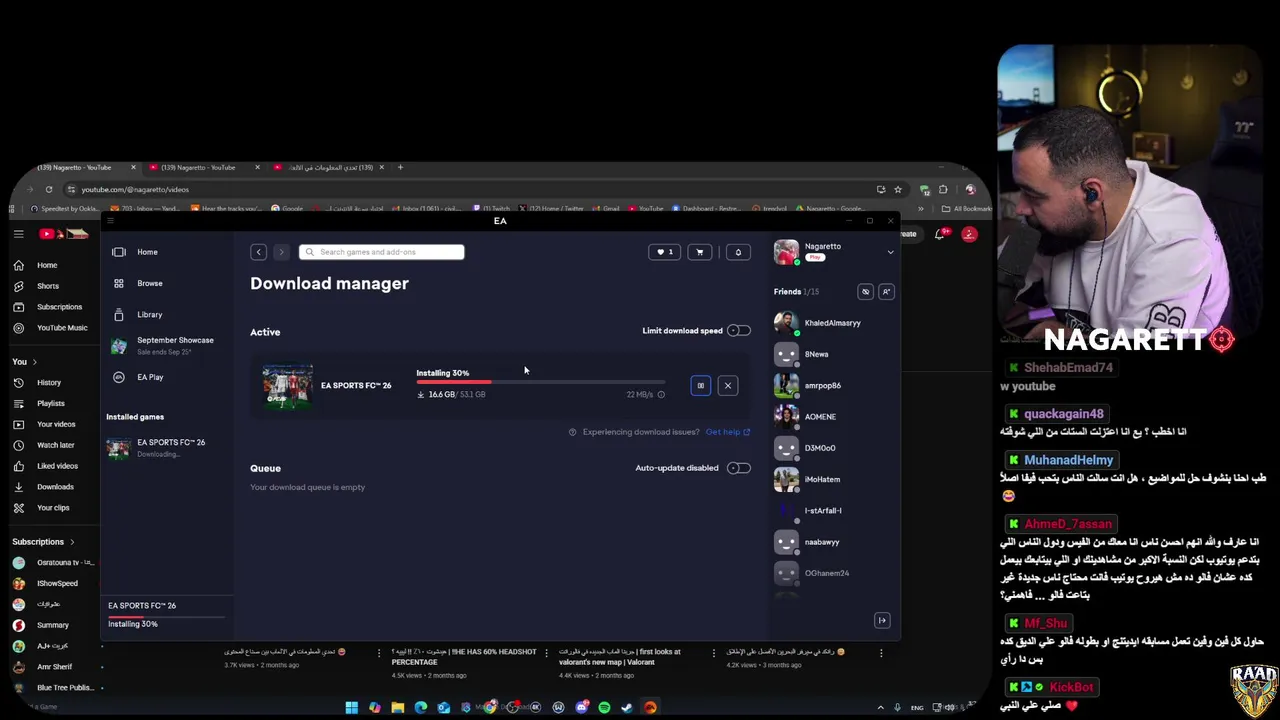Screen dimensions: 1280x720
Task: Open the EA app hamburger menu
Action: pos(111,221)
